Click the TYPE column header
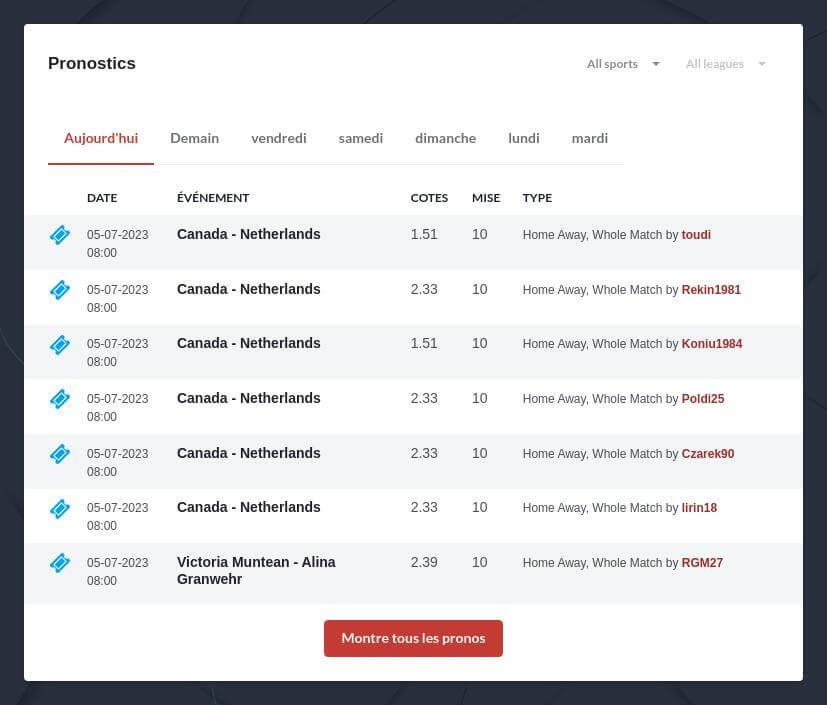 click(x=537, y=198)
